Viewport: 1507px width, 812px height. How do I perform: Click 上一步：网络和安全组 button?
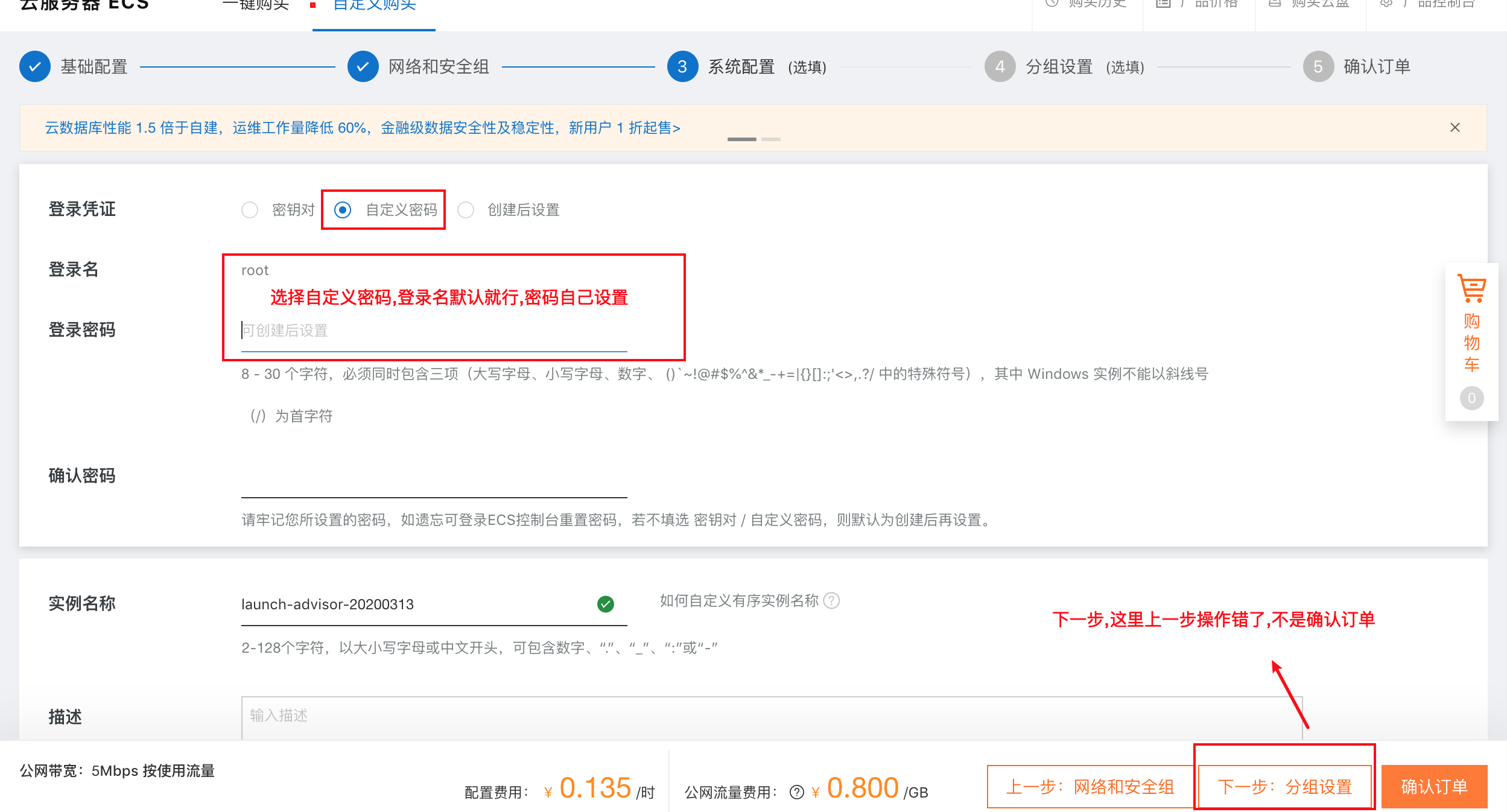[1090, 787]
